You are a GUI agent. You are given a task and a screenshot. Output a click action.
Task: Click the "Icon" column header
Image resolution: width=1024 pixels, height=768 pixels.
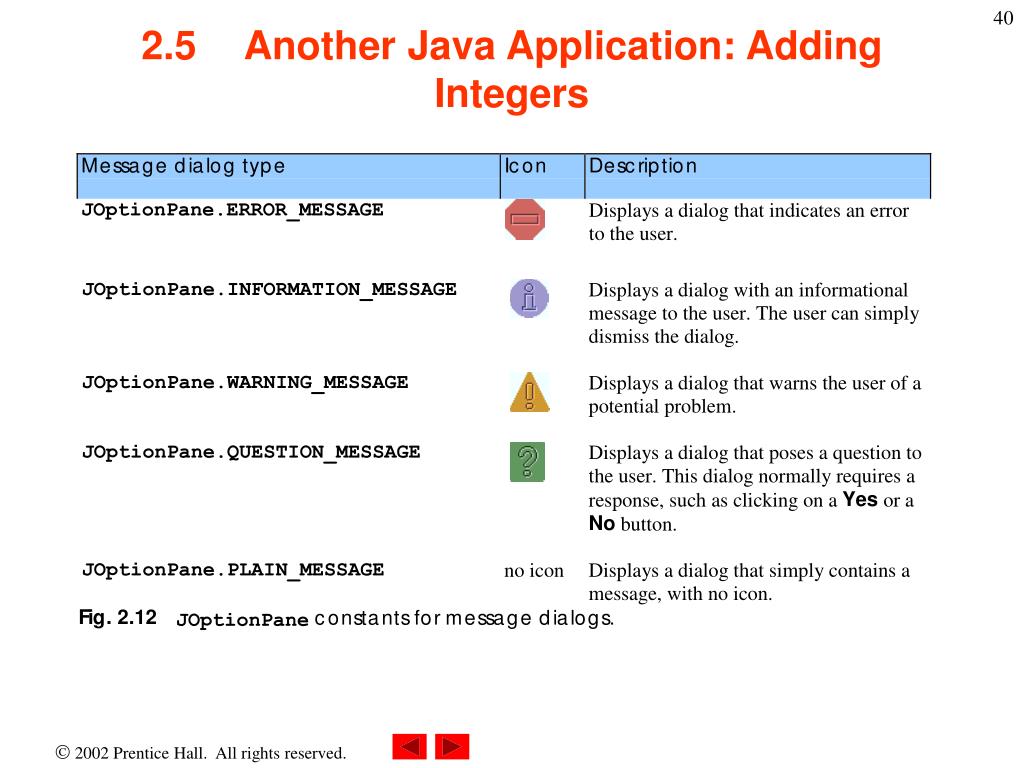point(542,176)
